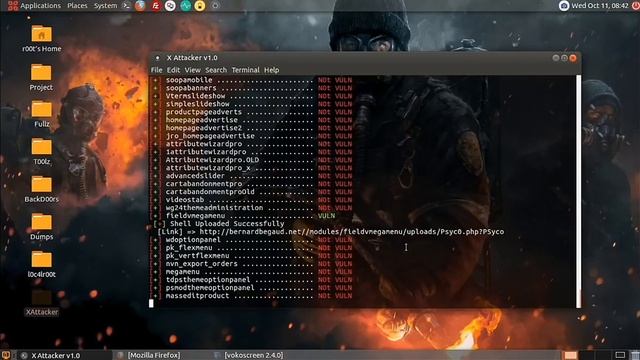Click the 'advancedslider' module row
This screenshot has width=640, height=360.
click(253, 176)
